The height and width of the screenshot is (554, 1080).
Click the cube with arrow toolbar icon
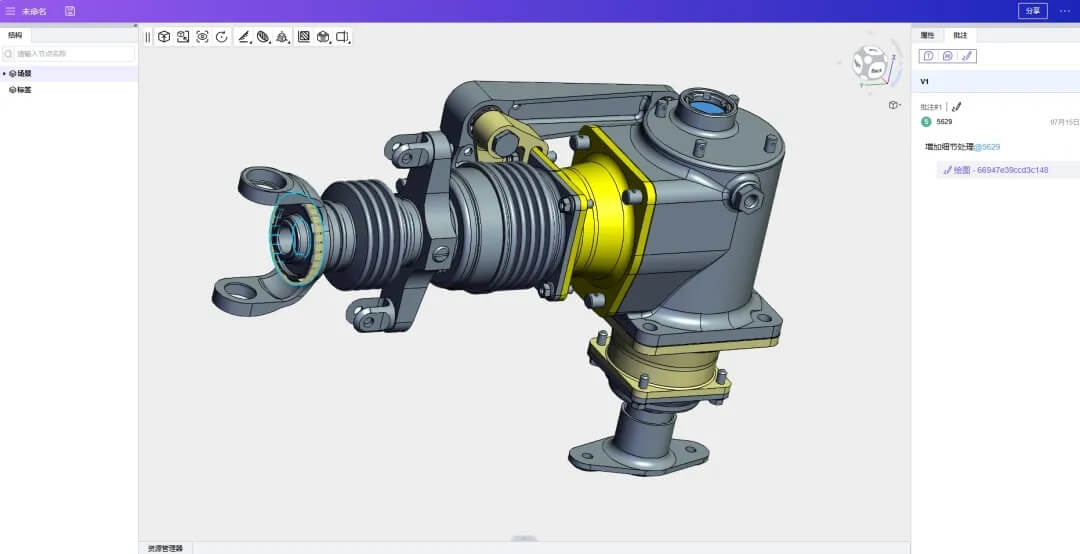coord(164,37)
